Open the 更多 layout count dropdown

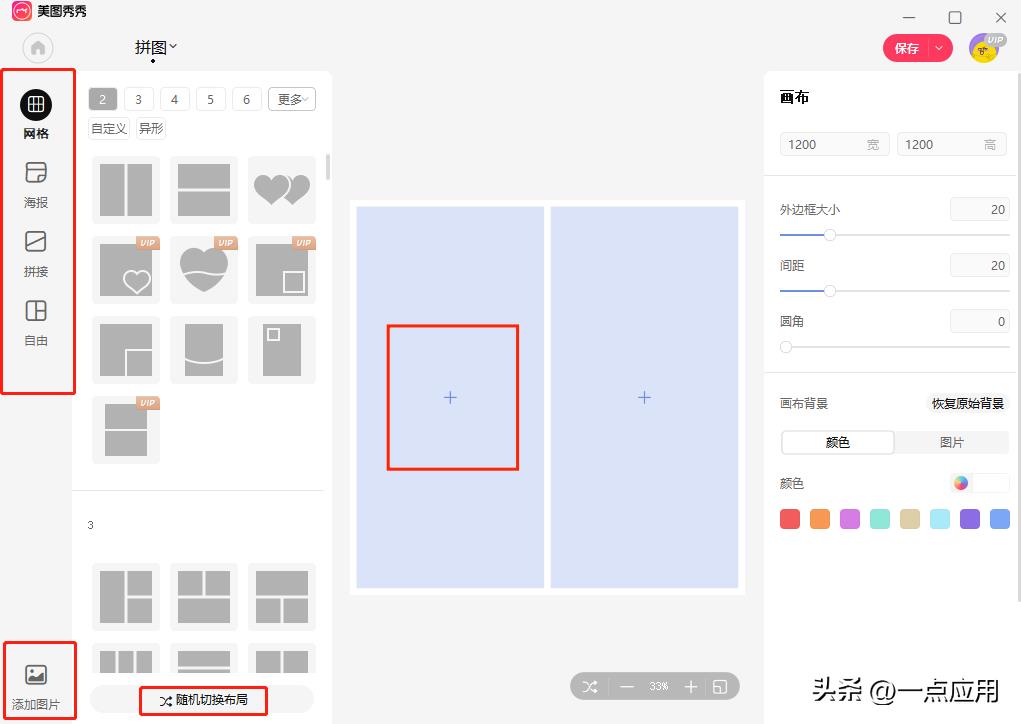click(x=291, y=99)
